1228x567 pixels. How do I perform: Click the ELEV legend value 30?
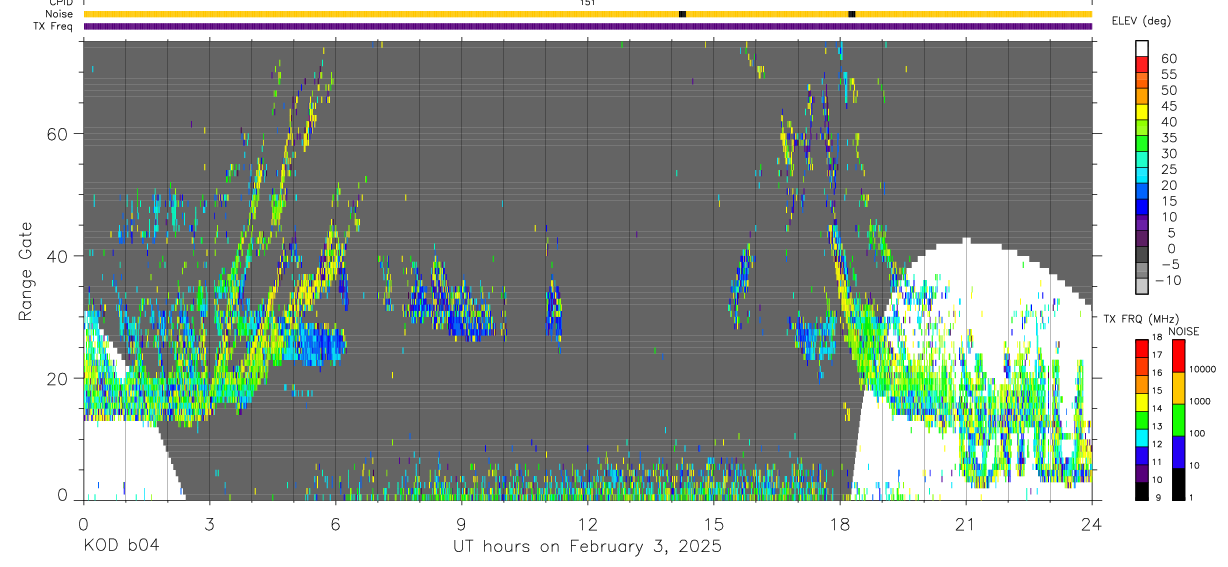(1168, 153)
